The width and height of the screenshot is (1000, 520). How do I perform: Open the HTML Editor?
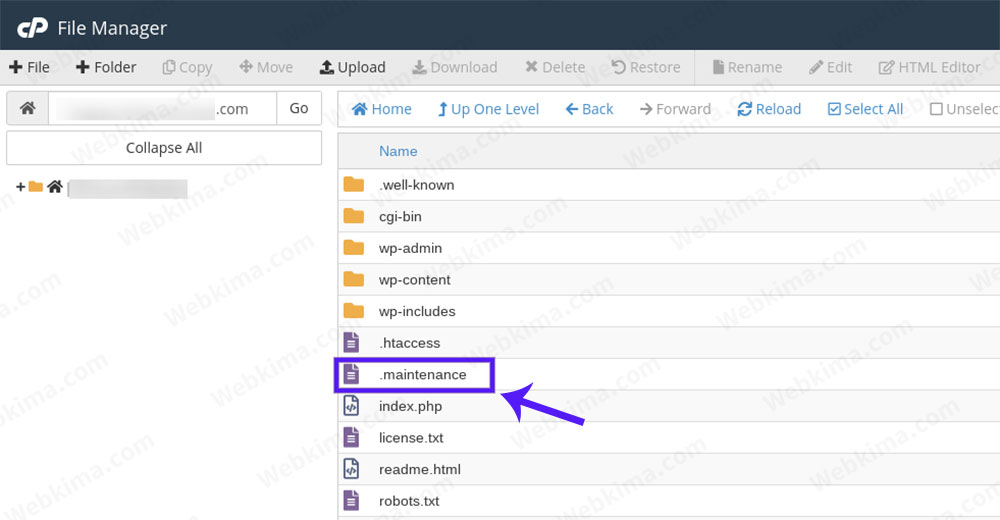tap(929, 67)
